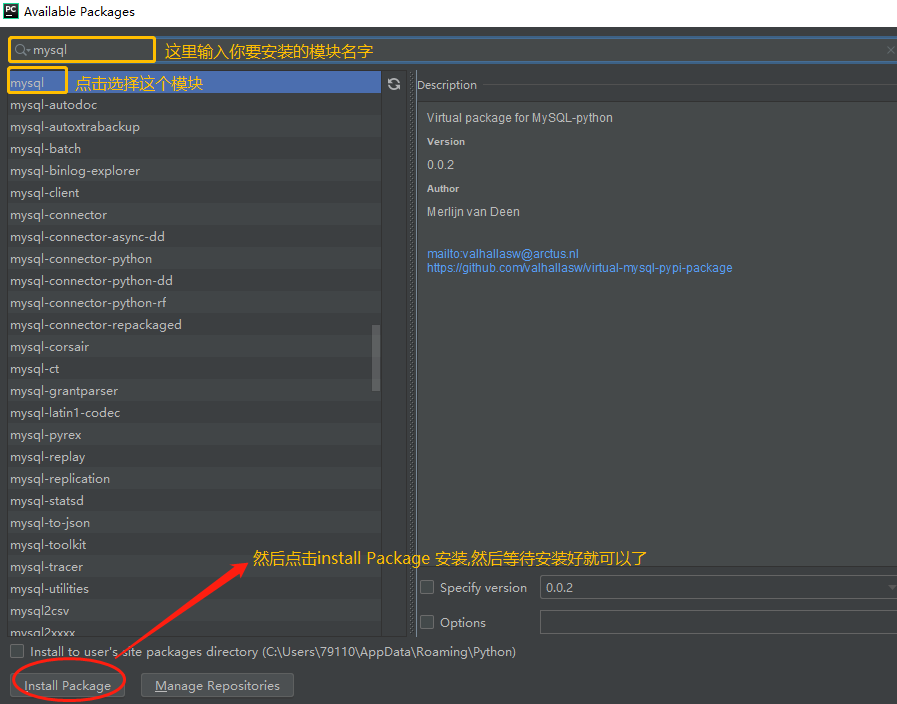Select mysql-connector-async-dd package

(195, 237)
